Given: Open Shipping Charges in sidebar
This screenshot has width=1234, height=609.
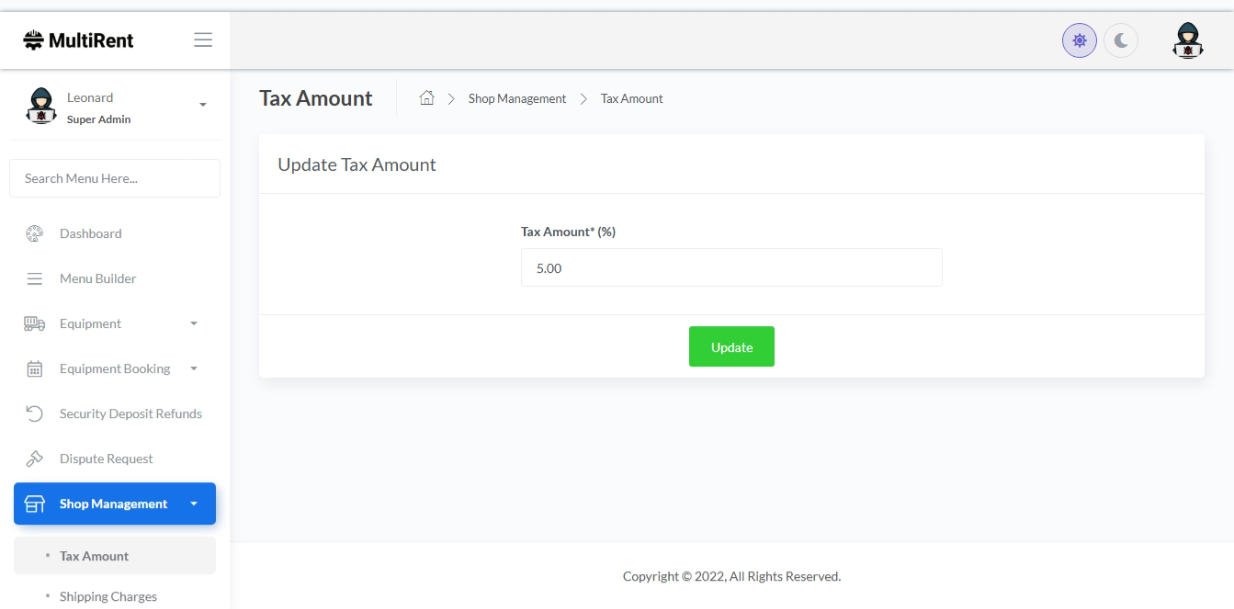Looking at the screenshot, I should [108, 597].
